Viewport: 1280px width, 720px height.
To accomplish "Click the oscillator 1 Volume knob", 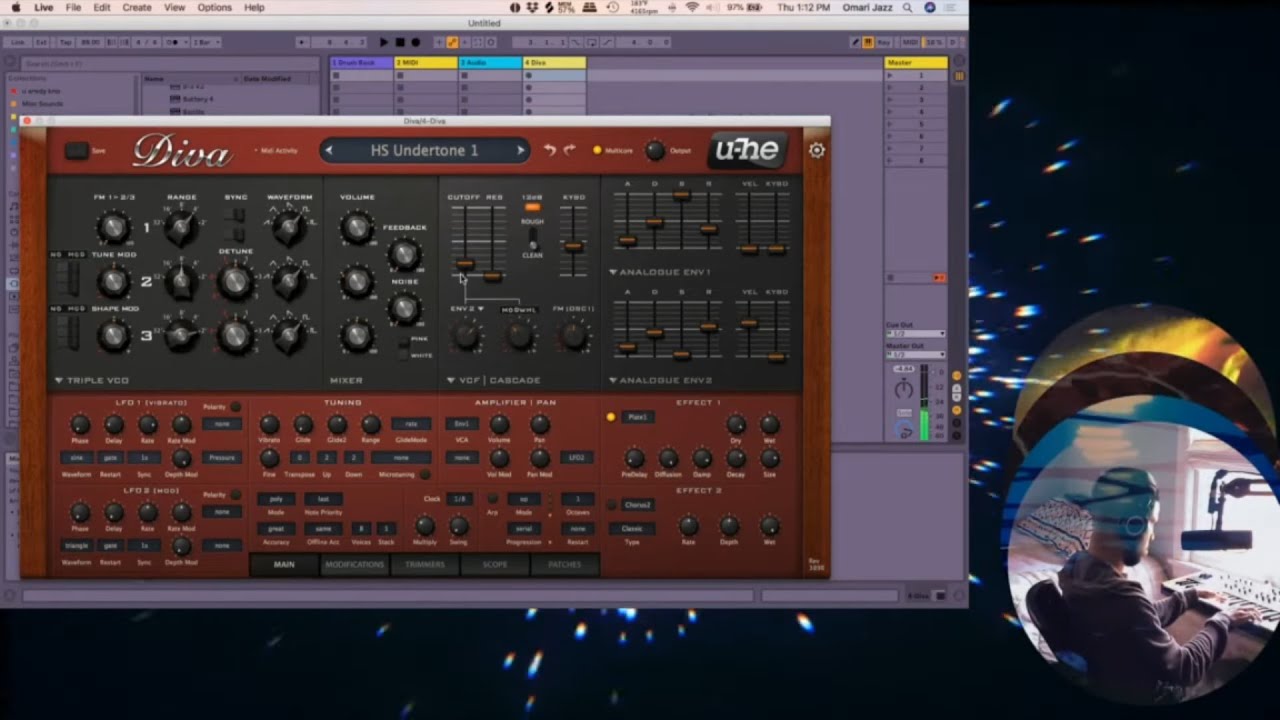I will pyautogui.click(x=357, y=228).
